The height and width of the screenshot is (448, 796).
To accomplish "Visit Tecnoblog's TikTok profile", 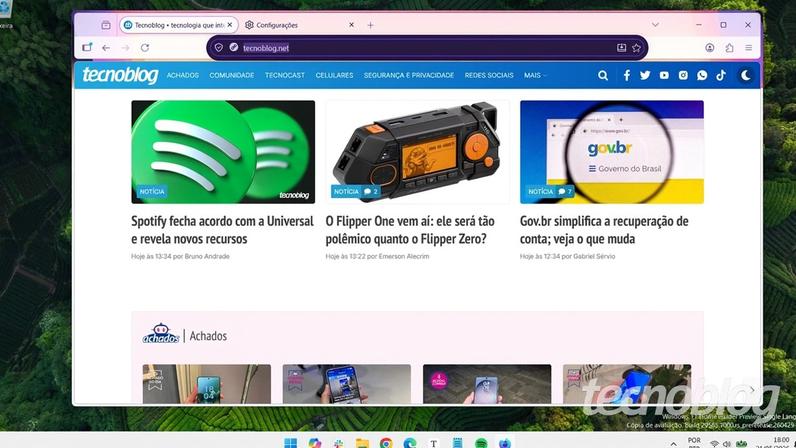I will coord(721,75).
